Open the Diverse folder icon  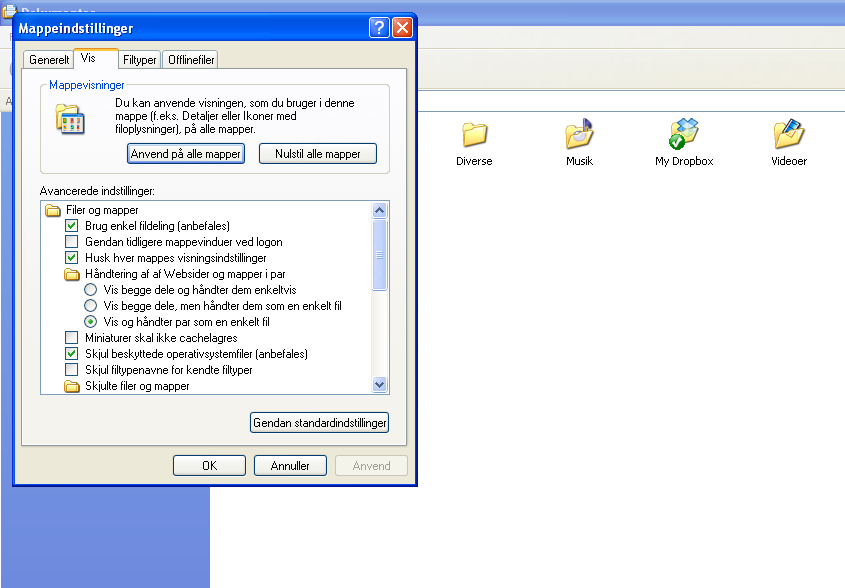(x=474, y=134)
